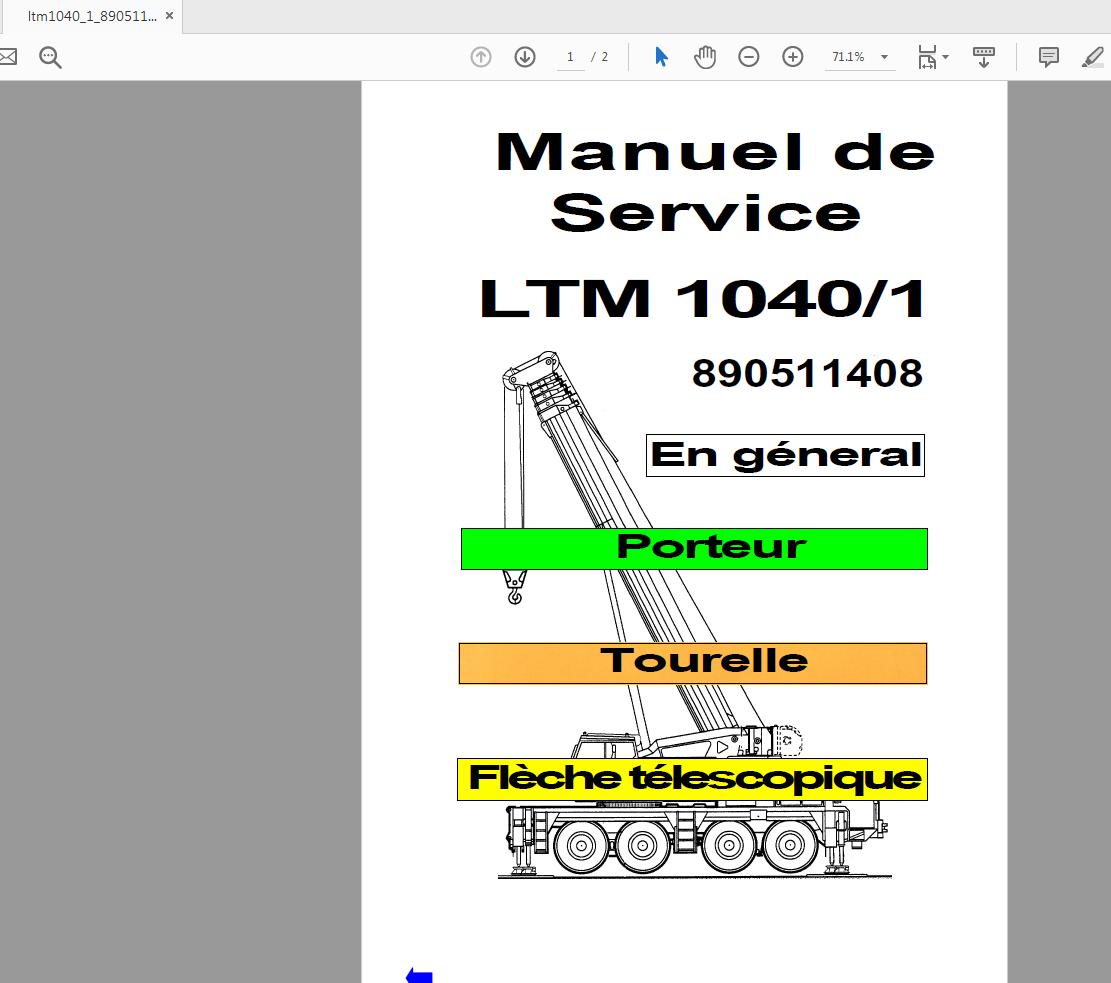This screenshot has width=1111, height=983.
Task: Open the find text magnifier tool
Action: tap(50, 57)
